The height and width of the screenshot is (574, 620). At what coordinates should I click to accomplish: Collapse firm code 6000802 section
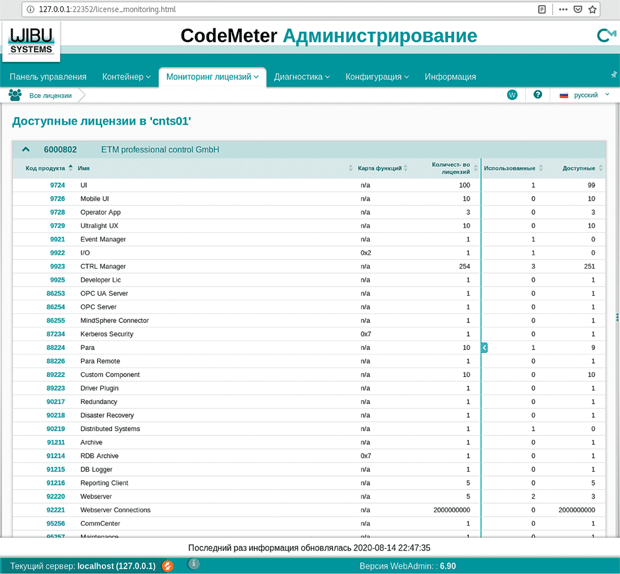pos(26,149)
